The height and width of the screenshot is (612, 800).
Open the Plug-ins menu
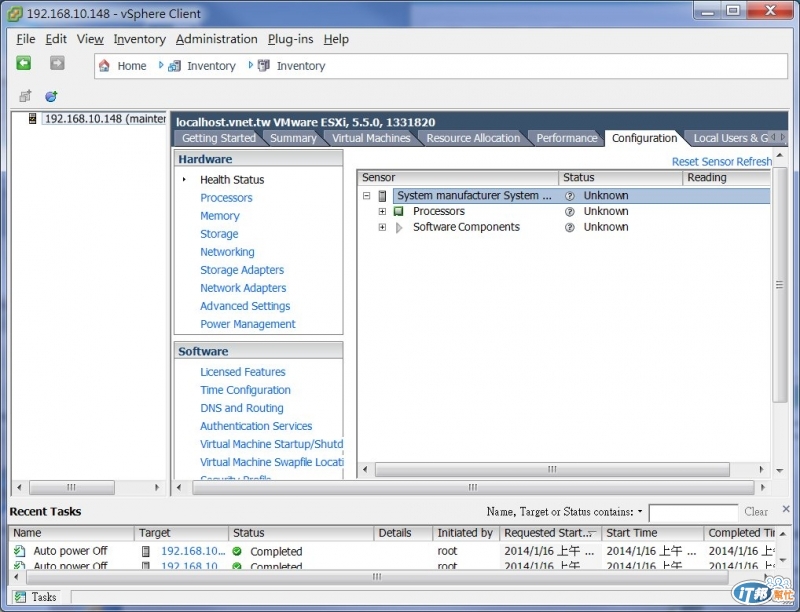point(290,39)
